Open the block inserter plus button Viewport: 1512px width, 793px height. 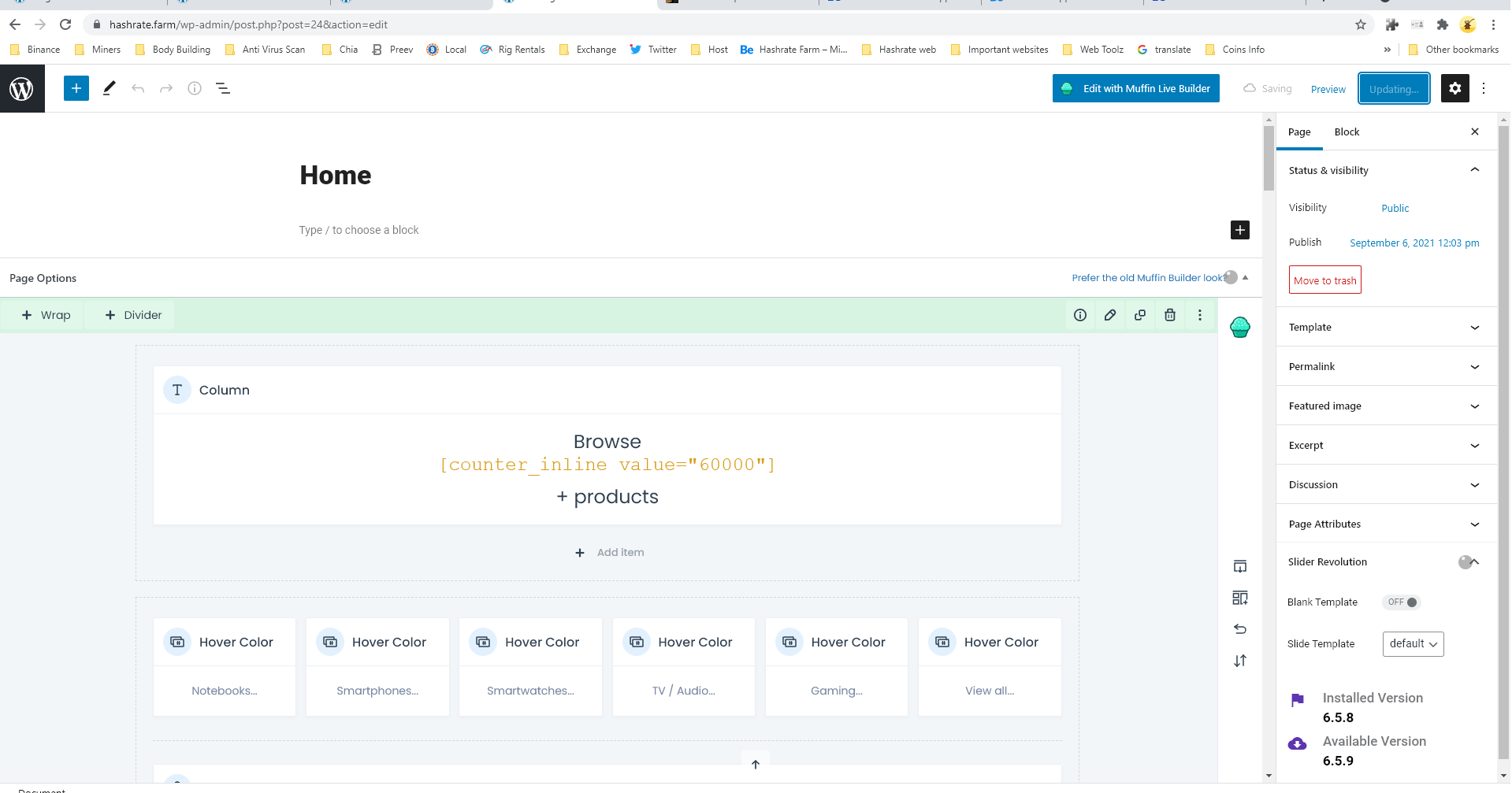pos(76,88)
